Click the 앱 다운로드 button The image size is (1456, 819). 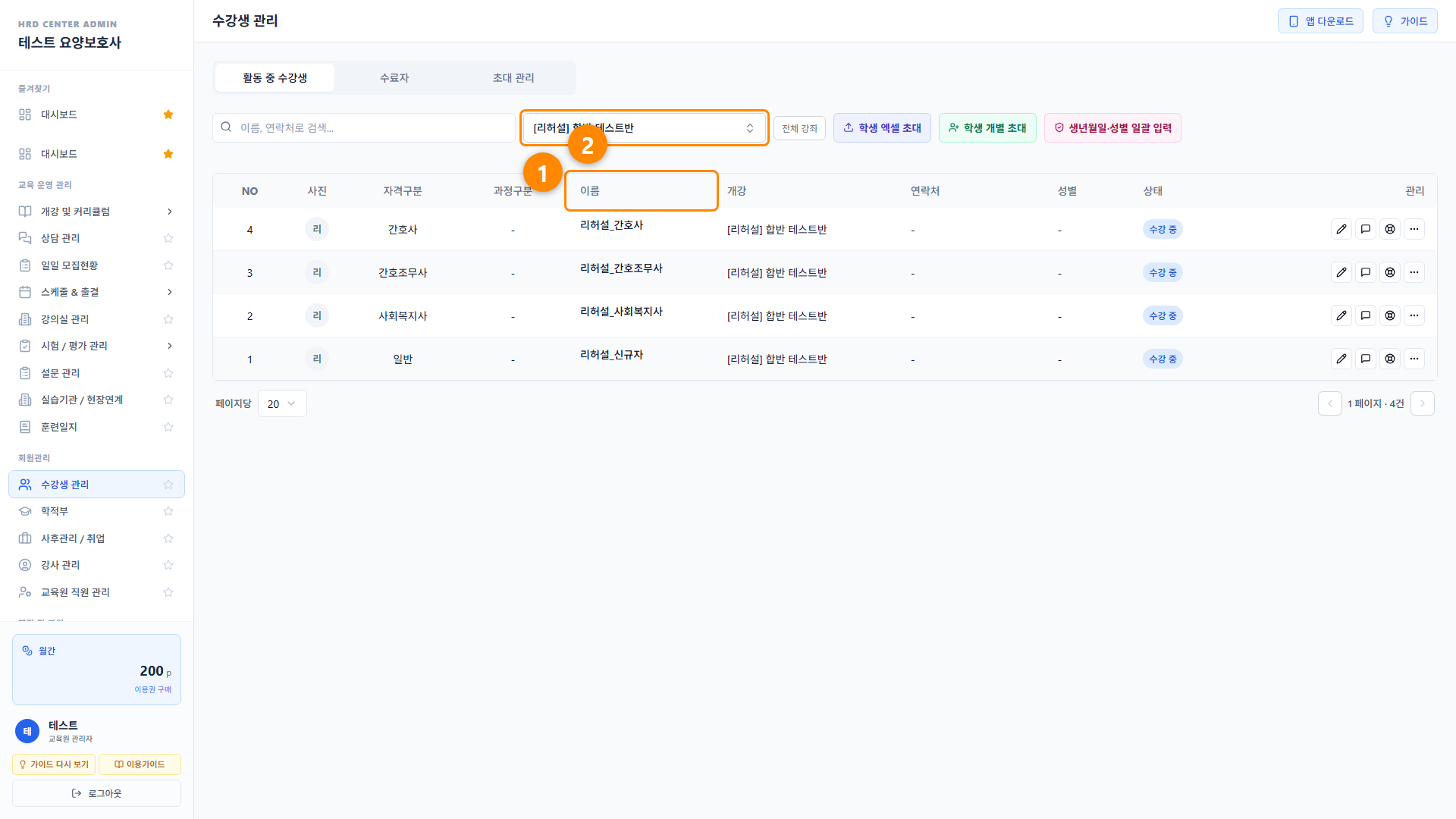(x=1320, y=21)
